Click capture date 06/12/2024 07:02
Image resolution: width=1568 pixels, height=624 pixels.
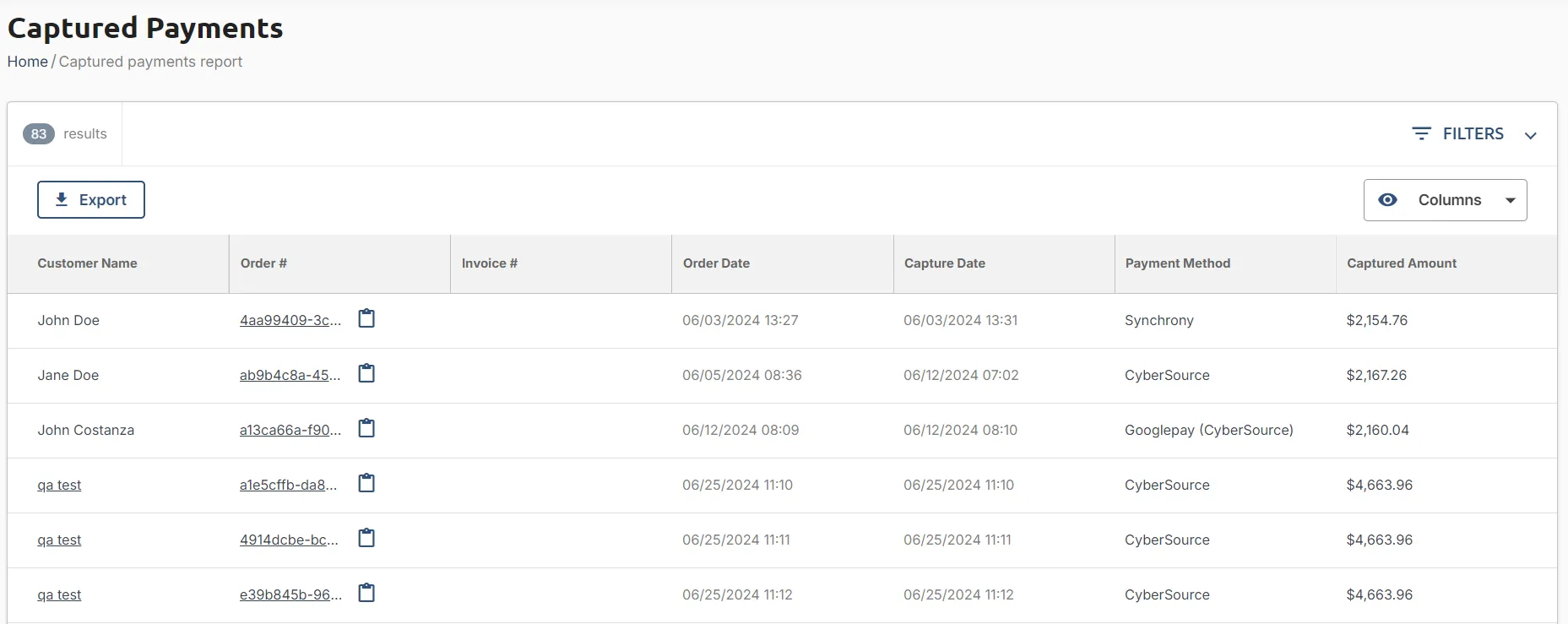pyautogui.click(x=961, y=375)
